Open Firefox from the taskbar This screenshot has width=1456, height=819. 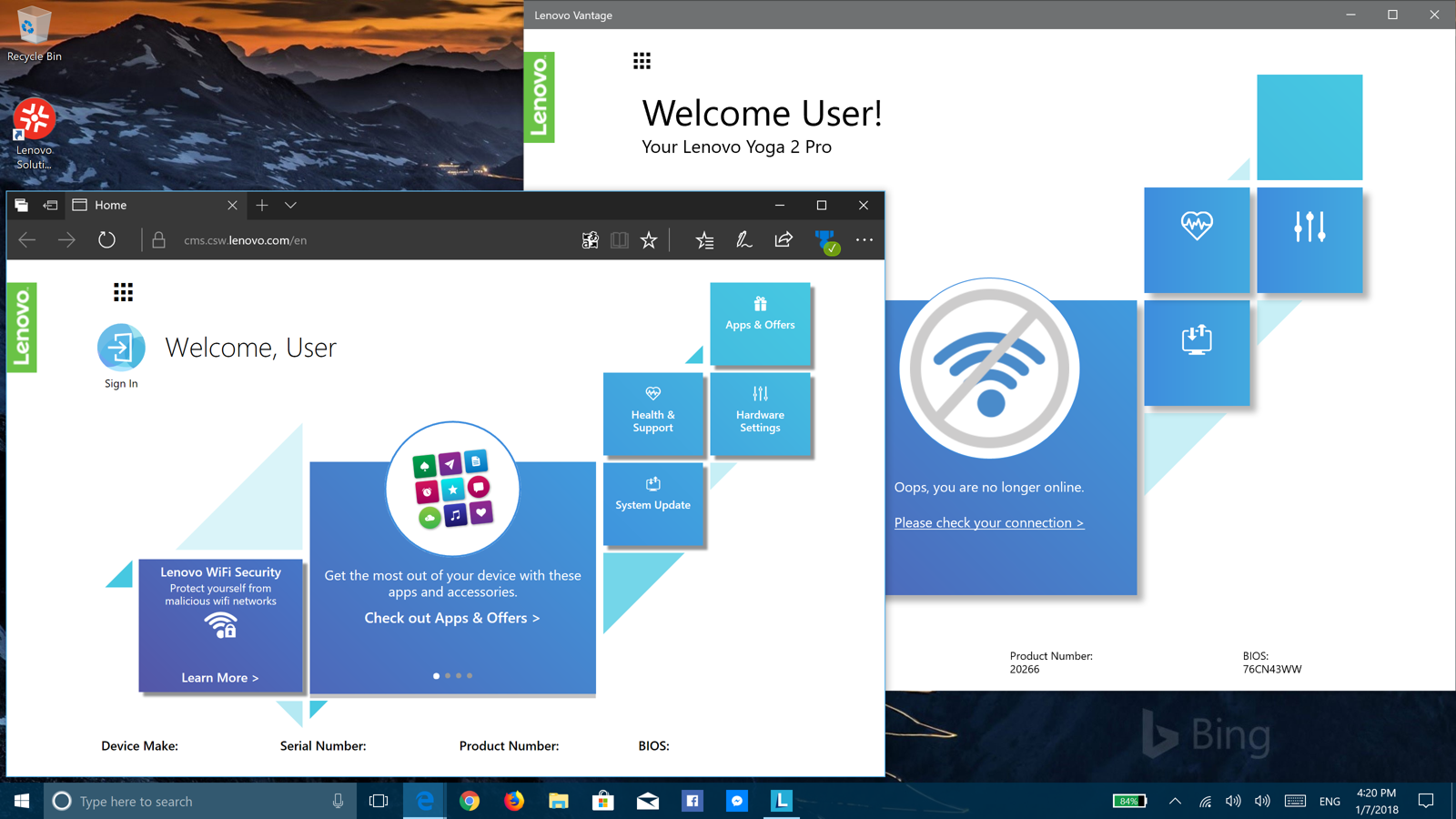514,802
